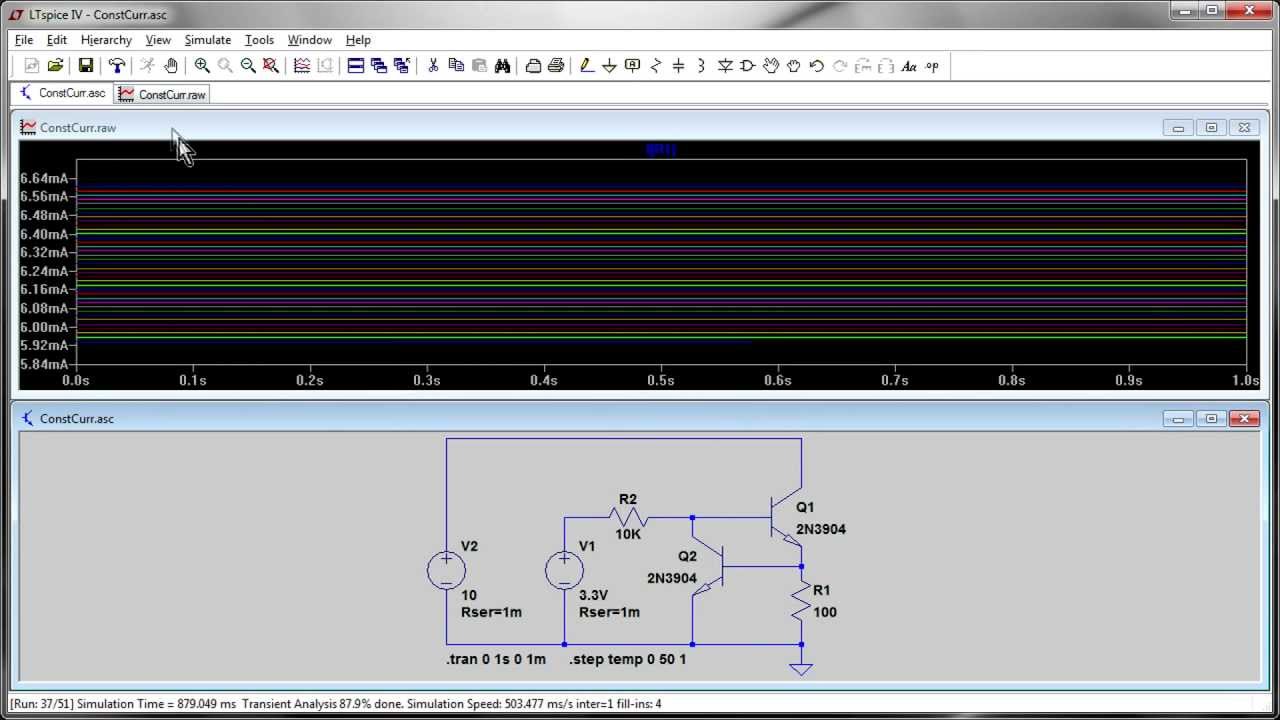
Task: Open the Hierarchy menu
Action: (106, 40)
